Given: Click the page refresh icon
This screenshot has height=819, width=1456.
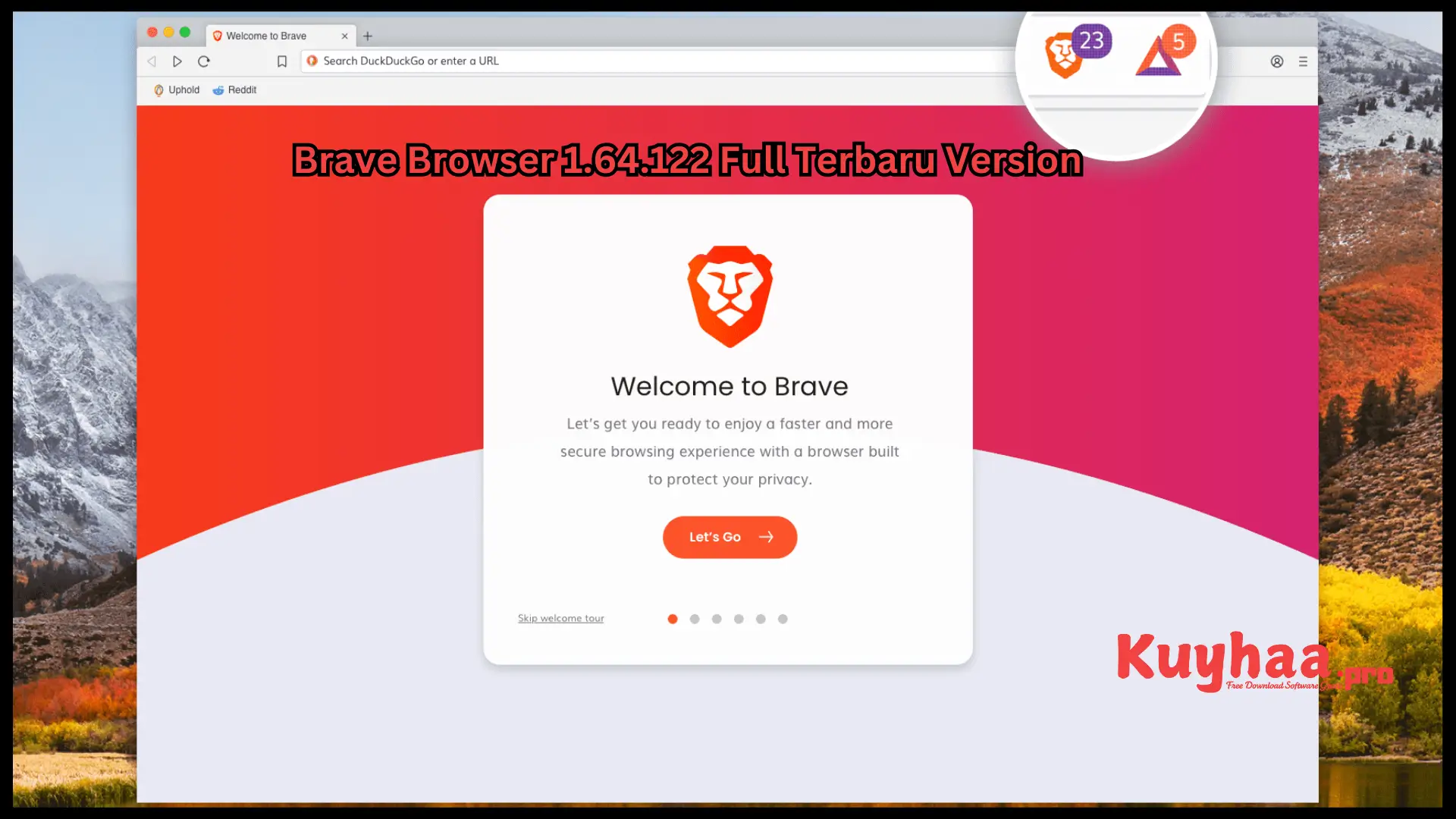Looking at the screenshot, I should (203, 61).
